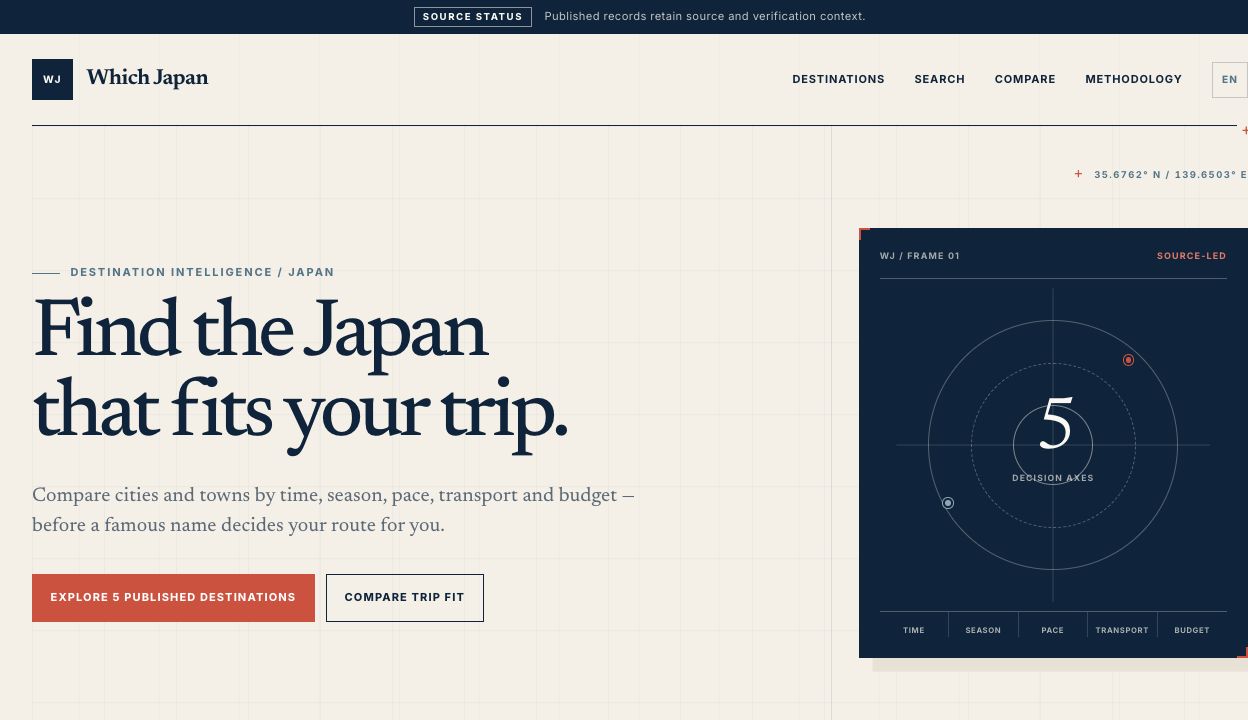This screenshot has height=720, width=1248.
Task: Click the white marker dot on radar
Action: coord(948,503)
